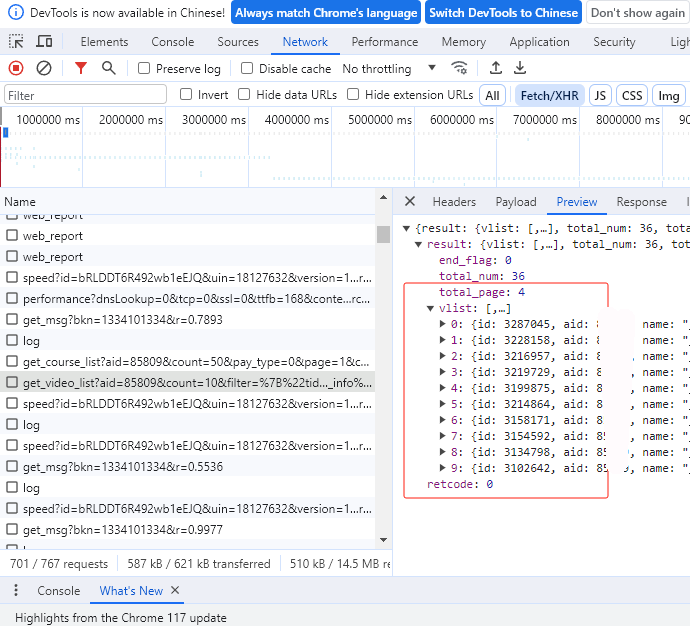Switch to the Console panel tab

pos(172,42)
